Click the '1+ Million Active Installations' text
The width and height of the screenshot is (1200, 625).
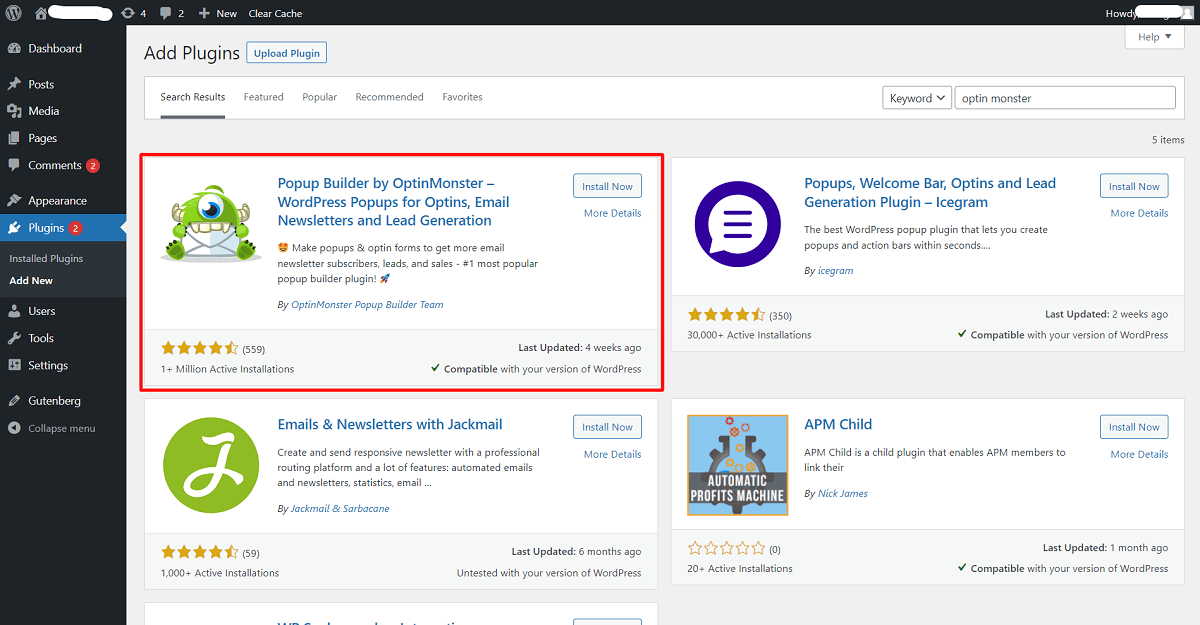(x=228, y=369)
